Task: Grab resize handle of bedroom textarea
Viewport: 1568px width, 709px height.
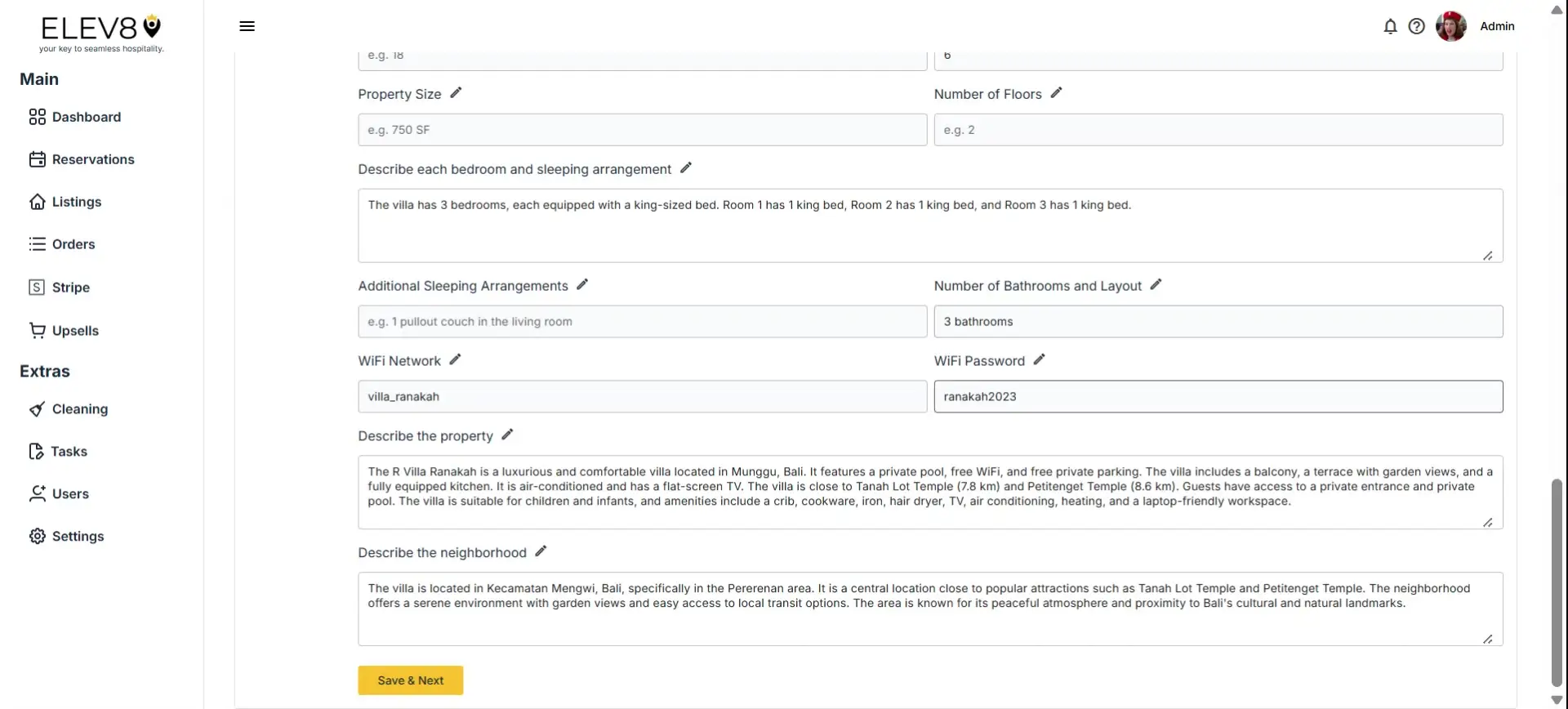Action: 1488,256
